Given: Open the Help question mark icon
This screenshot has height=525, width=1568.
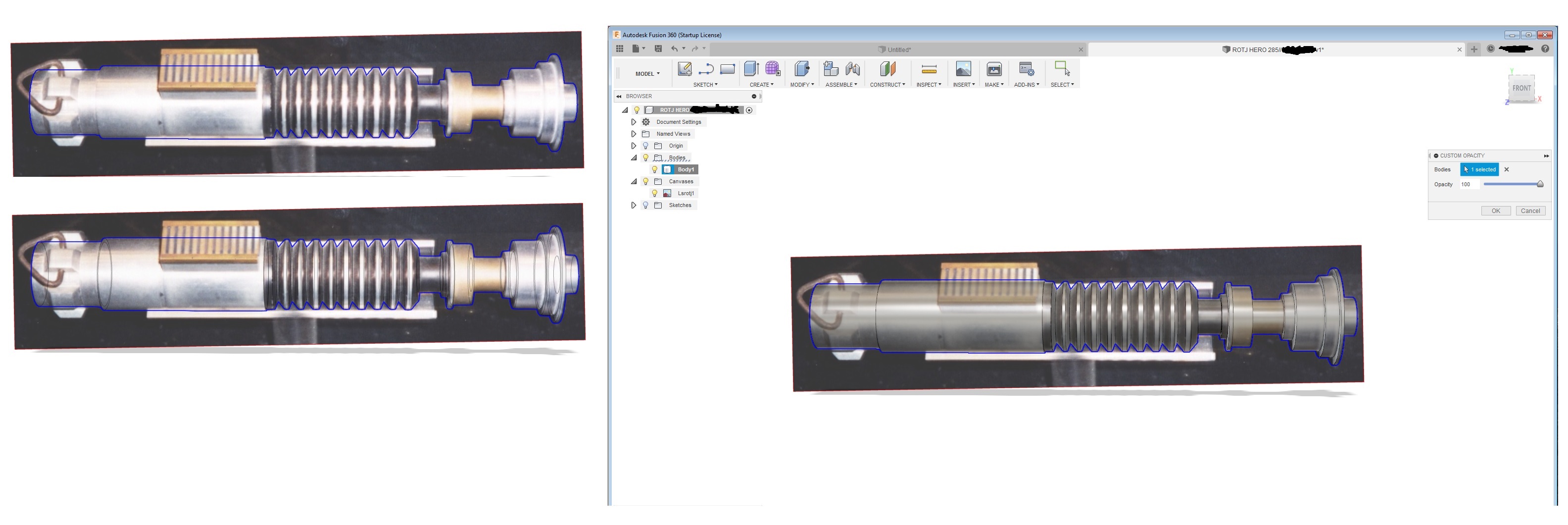Looking at the screenshot, I should tap(1545, 49).
